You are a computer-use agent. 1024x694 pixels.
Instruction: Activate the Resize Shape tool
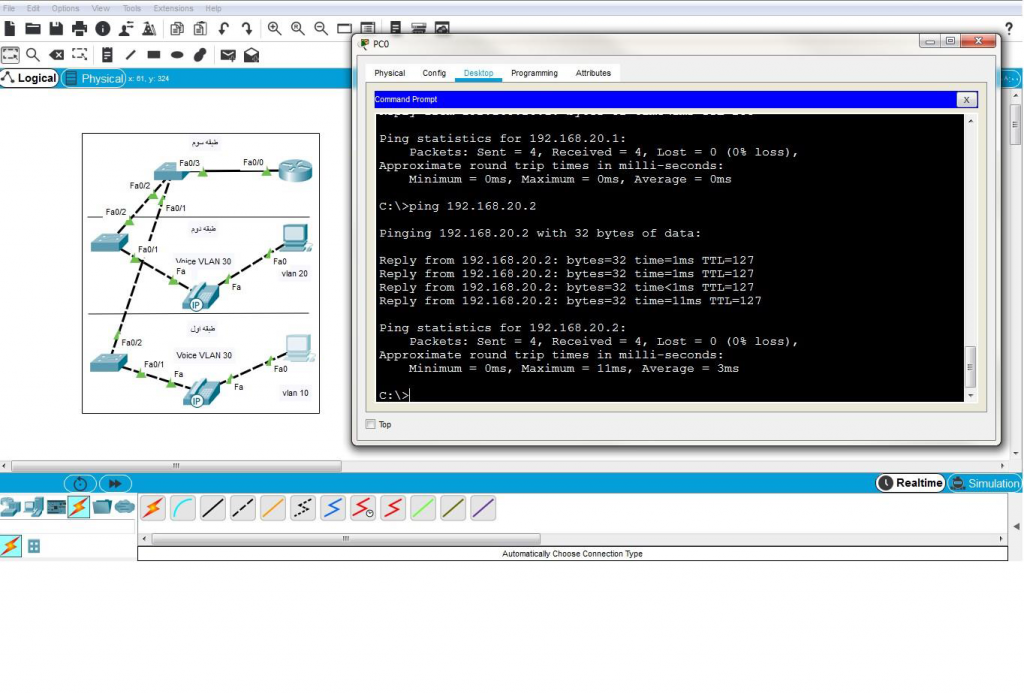(x=80, y=55)
